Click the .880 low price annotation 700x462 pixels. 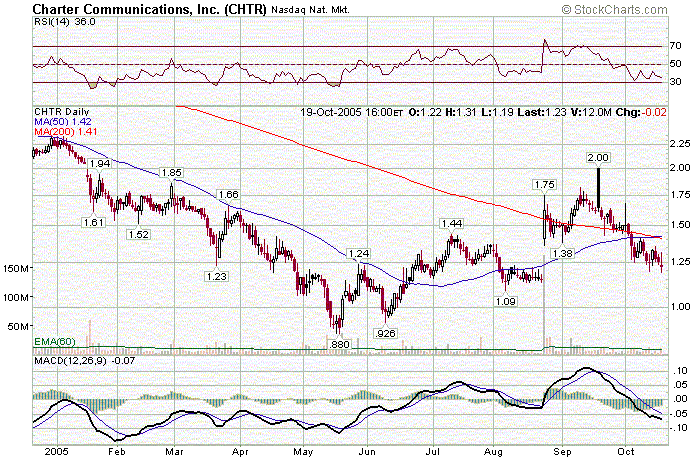[x=339, y=344]
